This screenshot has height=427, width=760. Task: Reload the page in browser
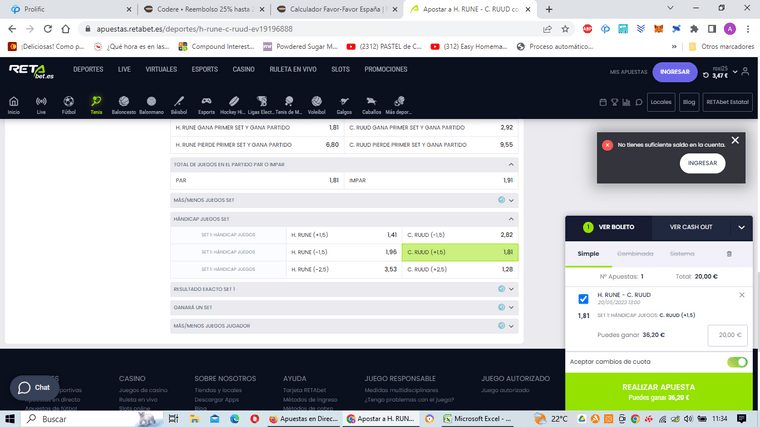48,29
